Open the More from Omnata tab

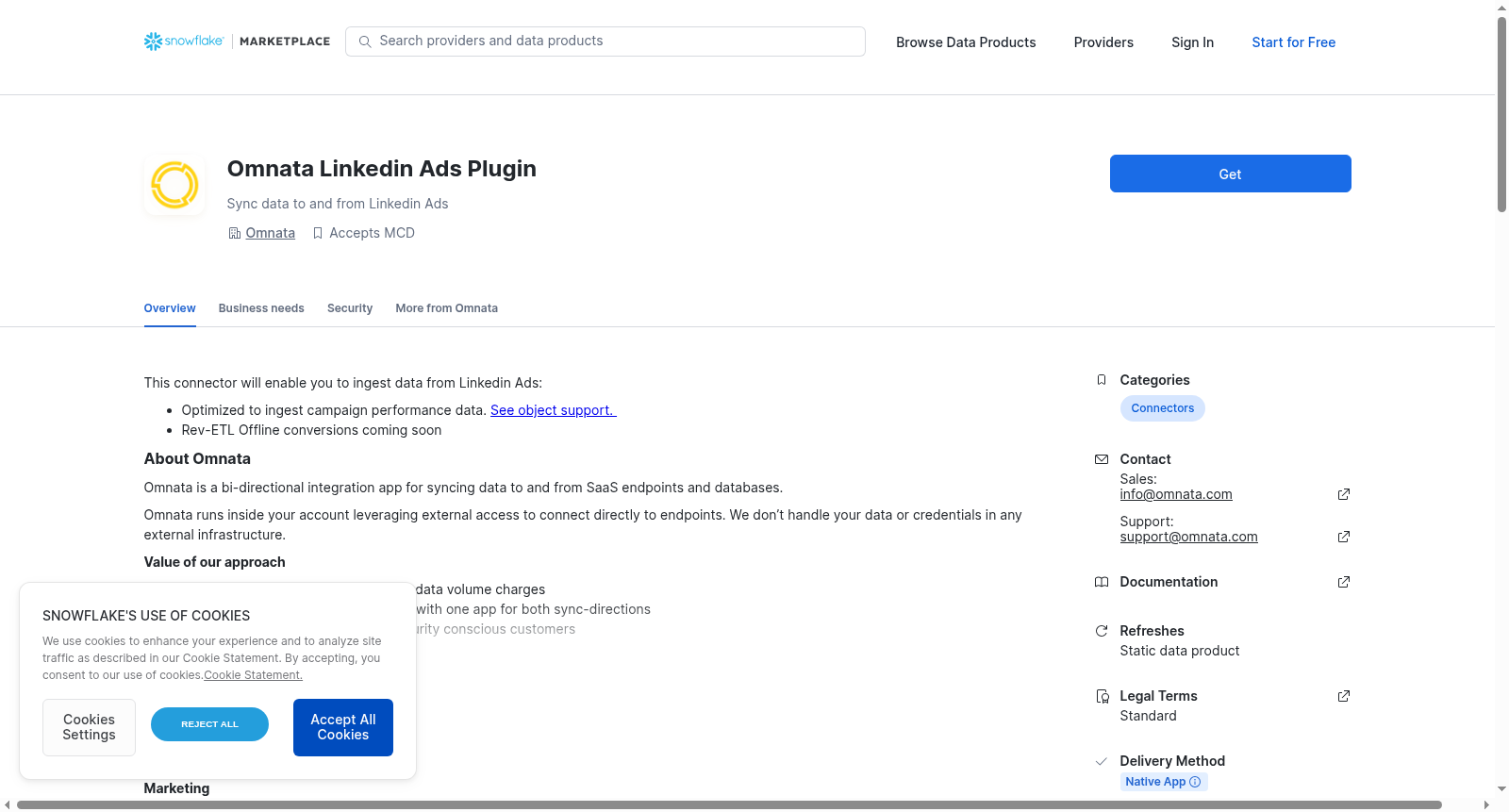(447, 308)
